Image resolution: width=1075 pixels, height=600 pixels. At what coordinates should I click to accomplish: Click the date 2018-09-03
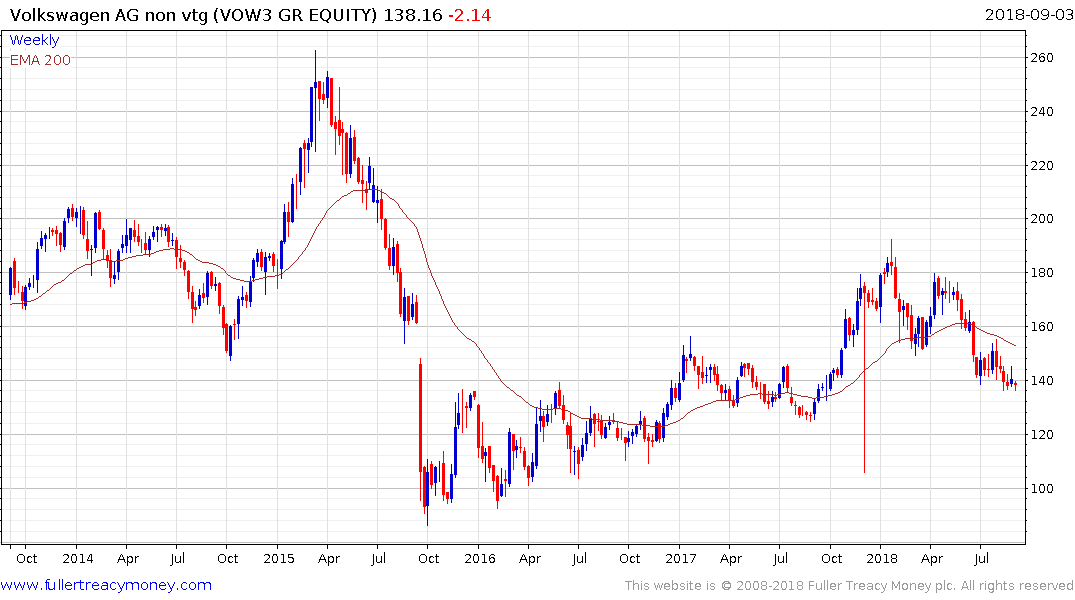(1029, 14)
